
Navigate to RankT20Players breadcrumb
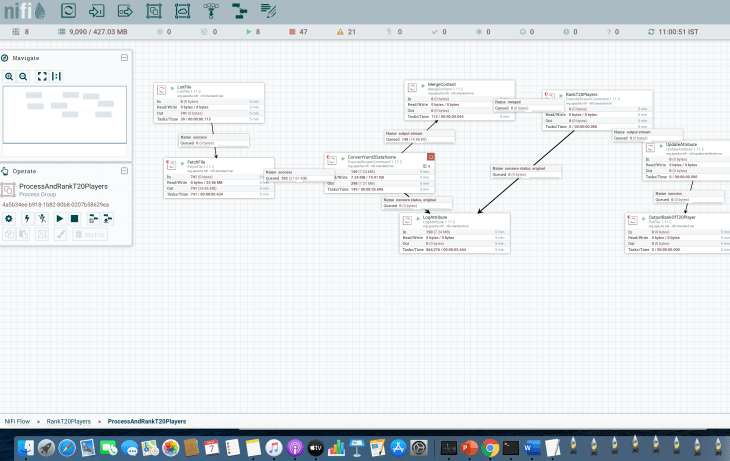pos(70,422)
